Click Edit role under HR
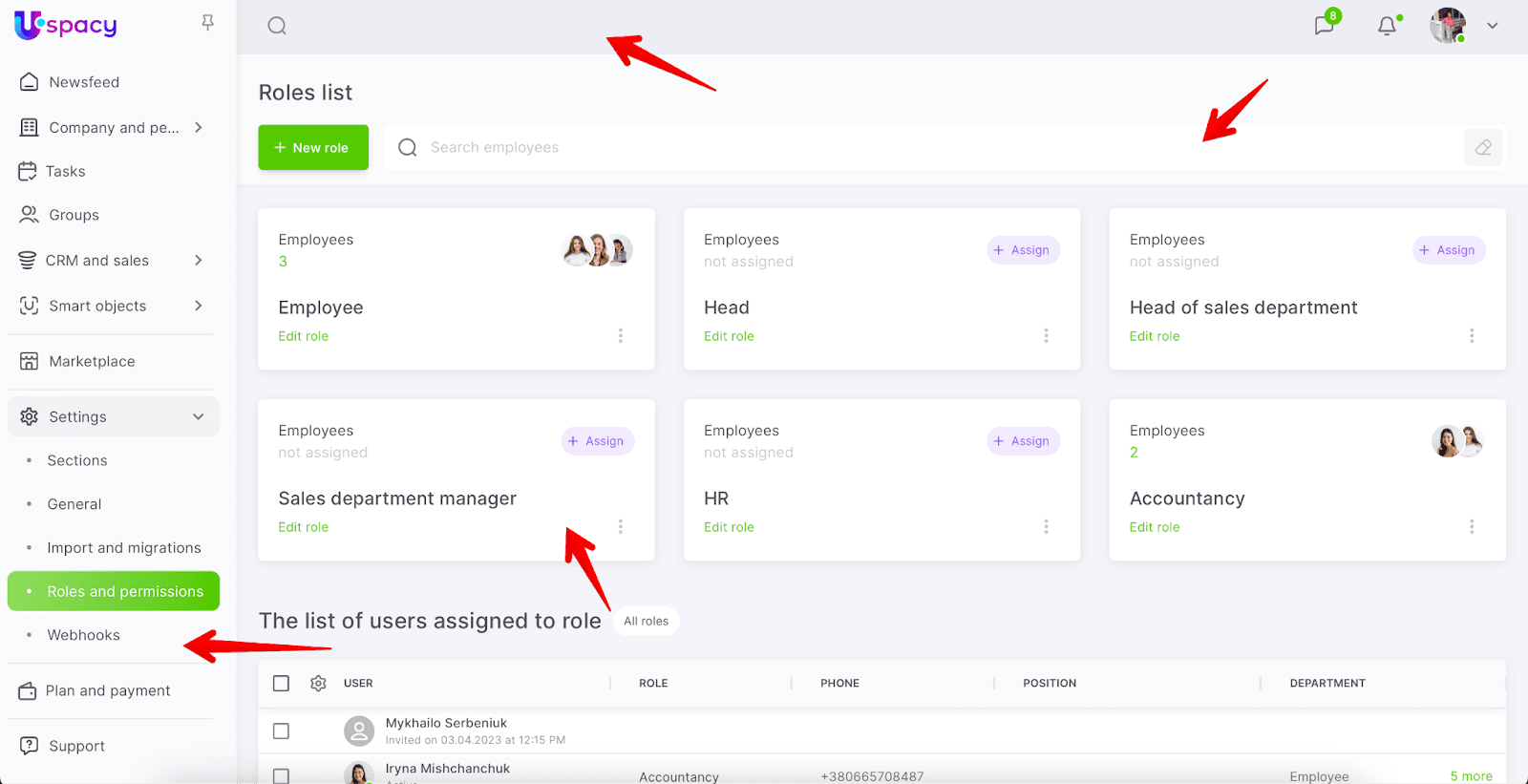This screenshot has height=784, width=1528. 729,527
